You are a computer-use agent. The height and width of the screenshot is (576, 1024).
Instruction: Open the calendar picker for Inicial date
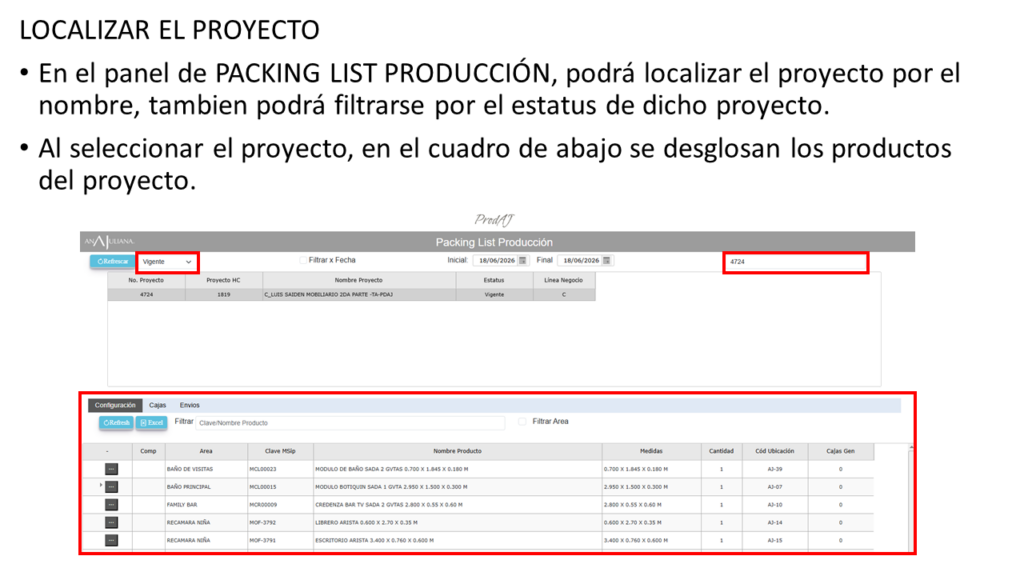[x=522, y=261]
